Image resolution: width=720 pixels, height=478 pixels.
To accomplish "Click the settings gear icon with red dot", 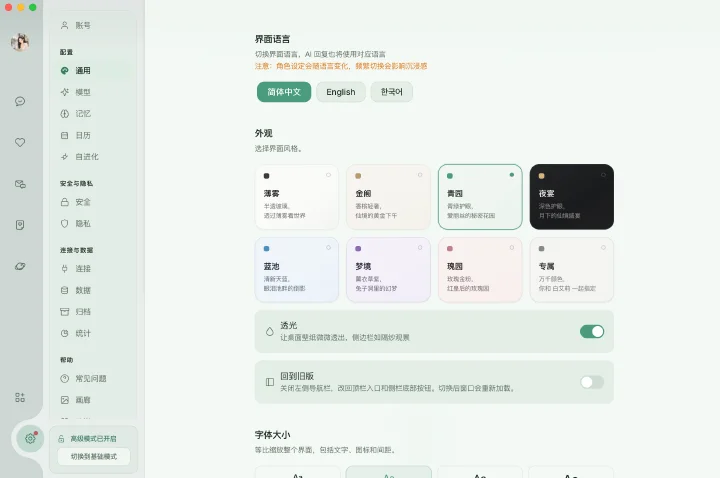I will coord(30,438).
